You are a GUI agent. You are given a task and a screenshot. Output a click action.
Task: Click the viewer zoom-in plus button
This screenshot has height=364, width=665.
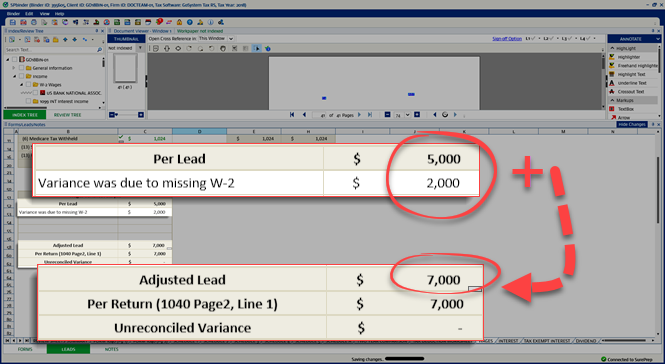click(417, 115)
